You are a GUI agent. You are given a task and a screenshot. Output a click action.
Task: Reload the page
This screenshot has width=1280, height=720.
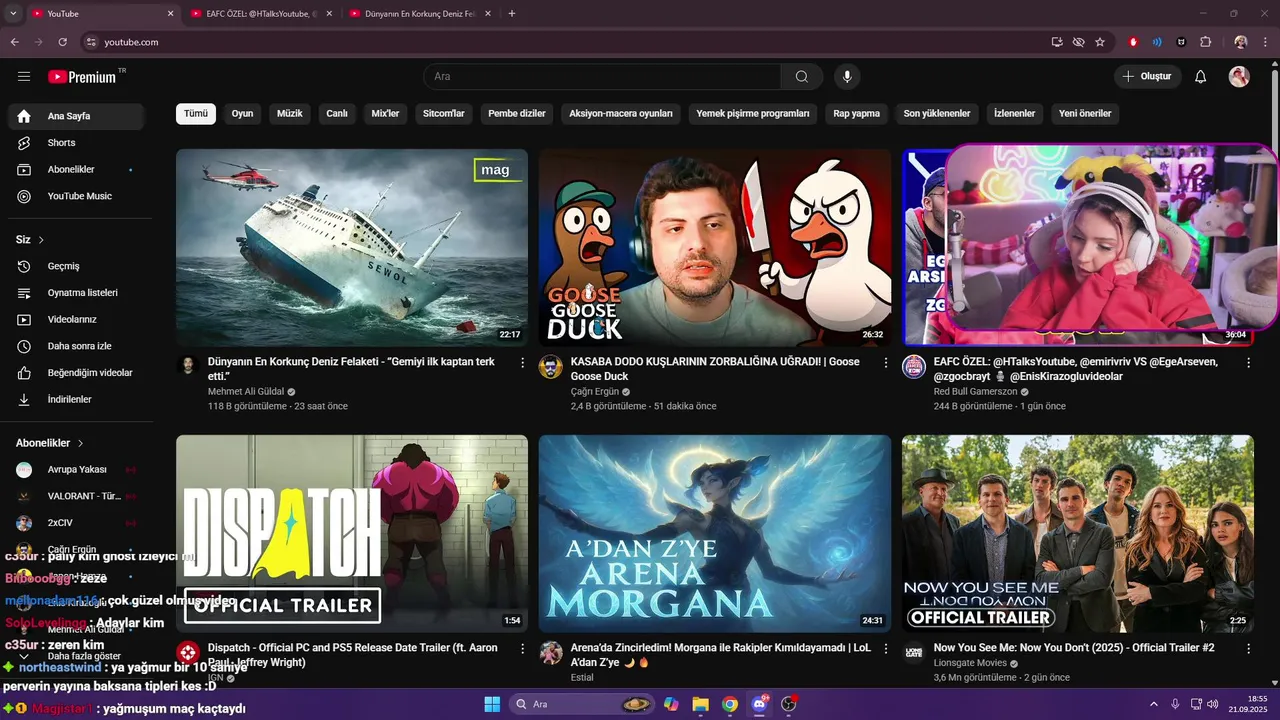point(62,42)
